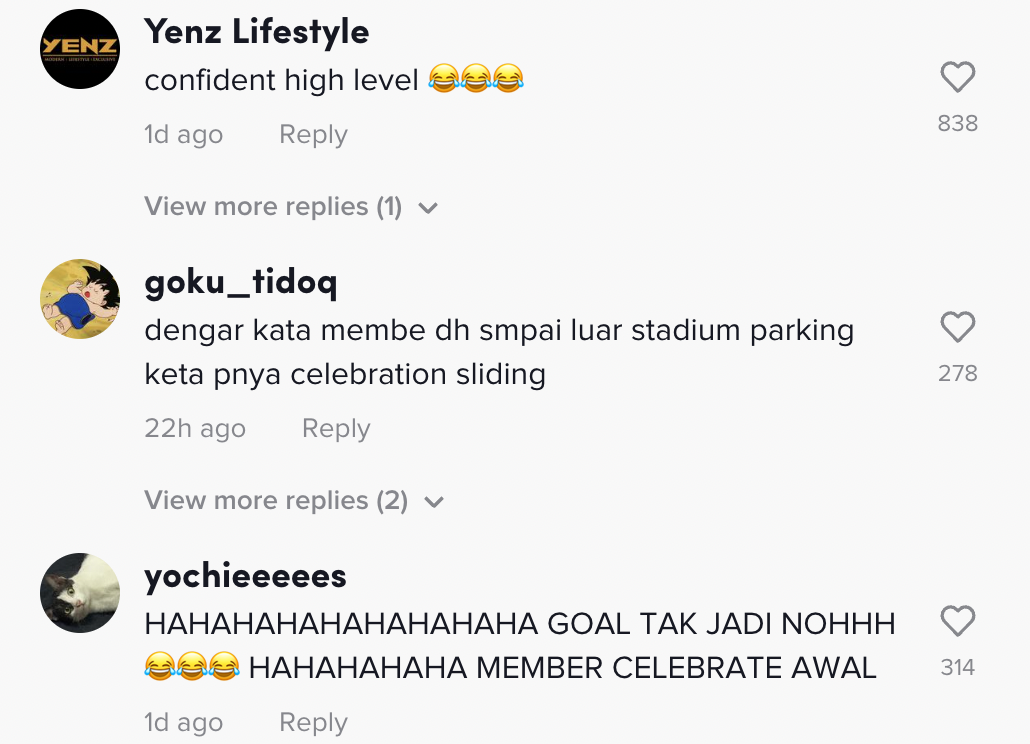The image size is (1030, 744).
Task: Open the Yenz Lifestyle username link
Action: (x=257, y=32)
